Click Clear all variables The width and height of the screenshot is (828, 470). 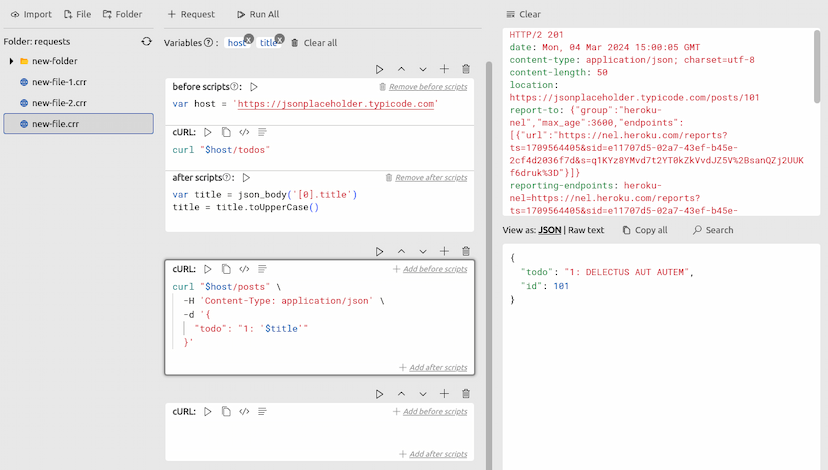click(x=314, y=43)
